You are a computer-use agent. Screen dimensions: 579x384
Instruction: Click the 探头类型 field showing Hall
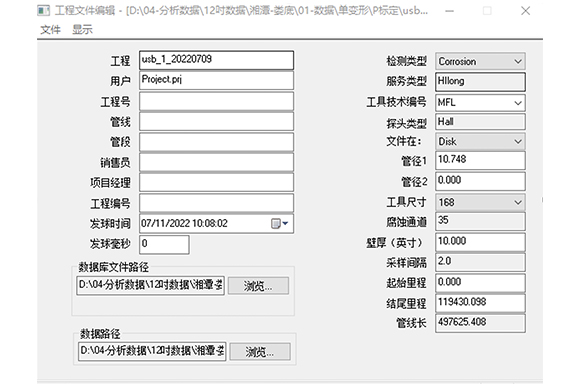(480, 122)
